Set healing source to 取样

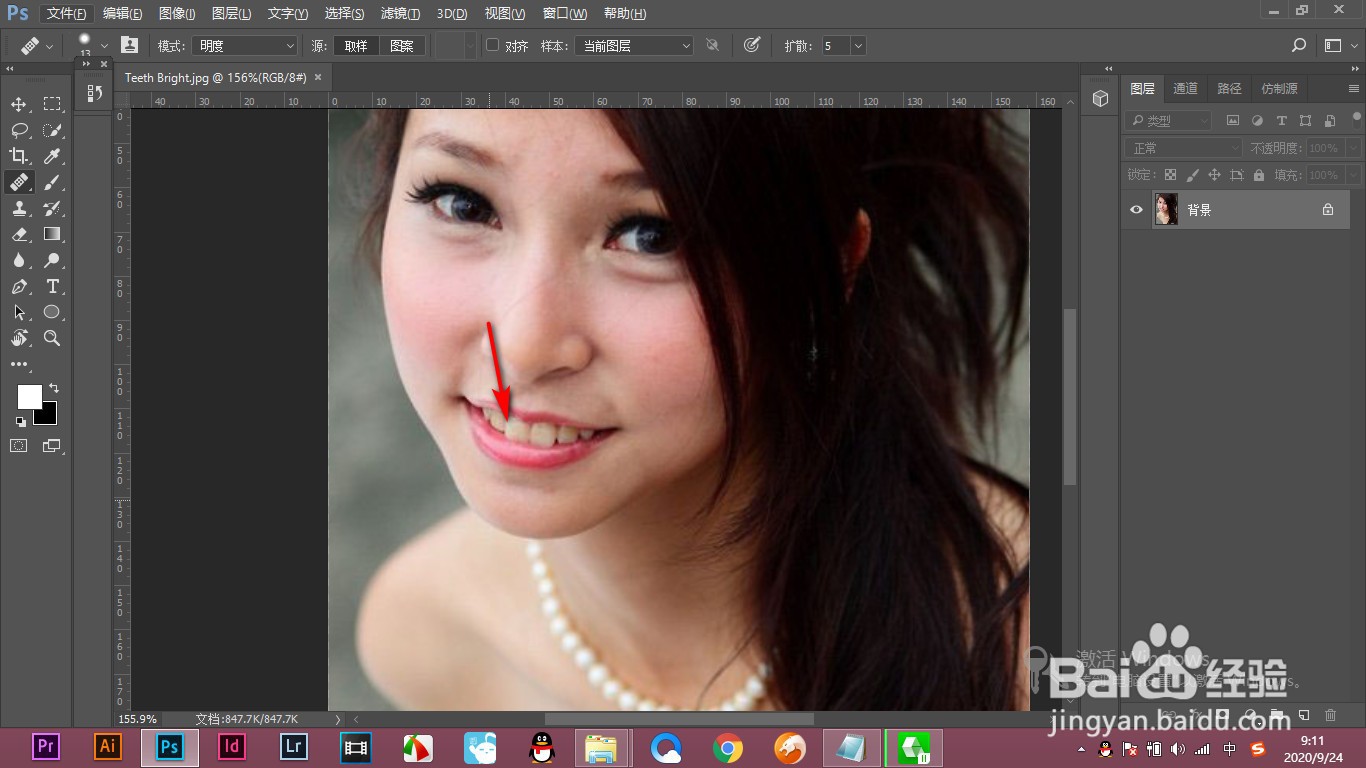pos(356,46)
